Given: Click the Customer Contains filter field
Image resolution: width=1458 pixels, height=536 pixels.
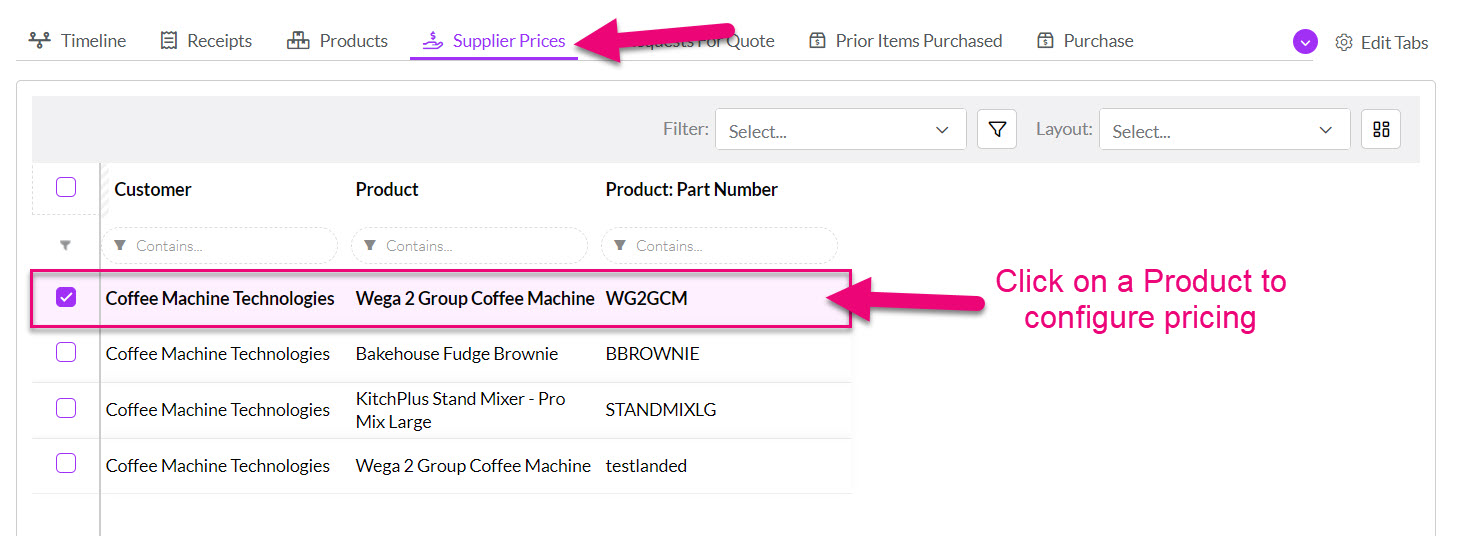Looking at the screenshot, I should click(x=220, y=245).
